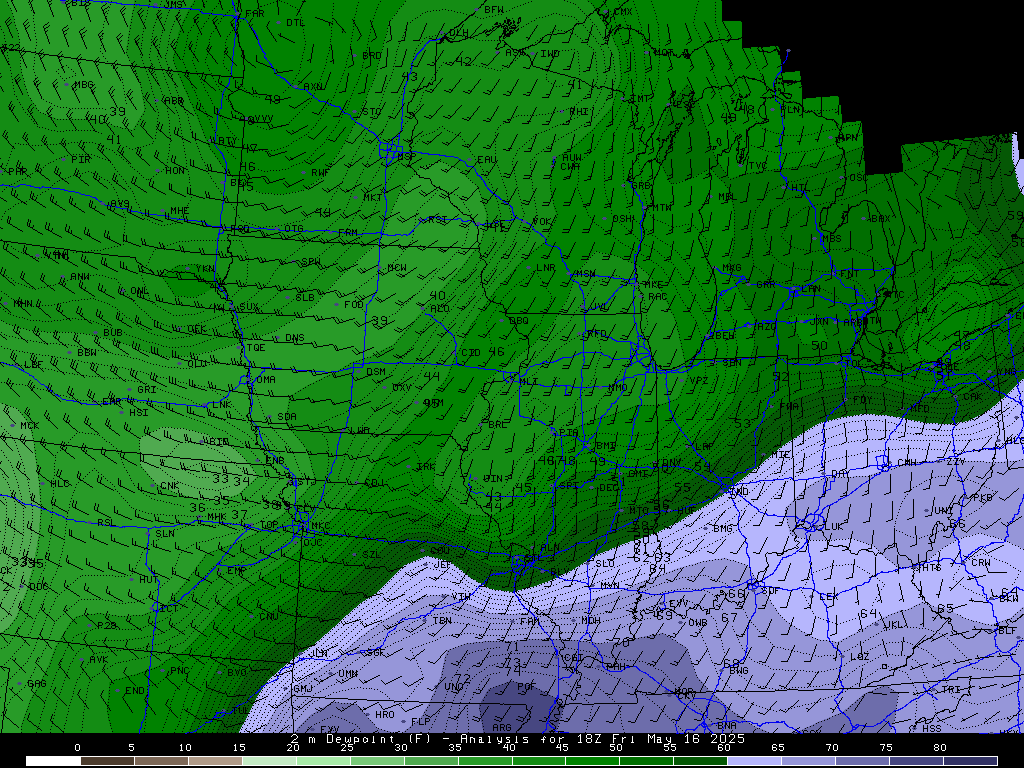Click the FWA station label
1024x768 pixels.
(x=789, y=406)
